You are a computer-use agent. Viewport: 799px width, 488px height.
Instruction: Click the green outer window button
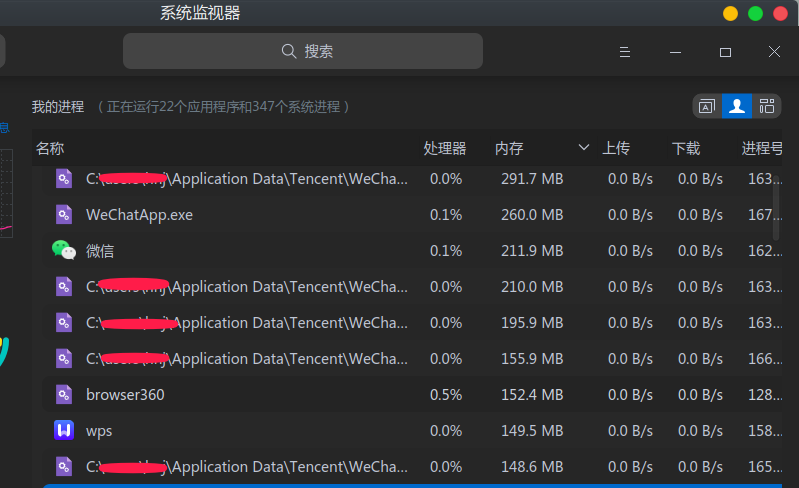tap(755, 13)
